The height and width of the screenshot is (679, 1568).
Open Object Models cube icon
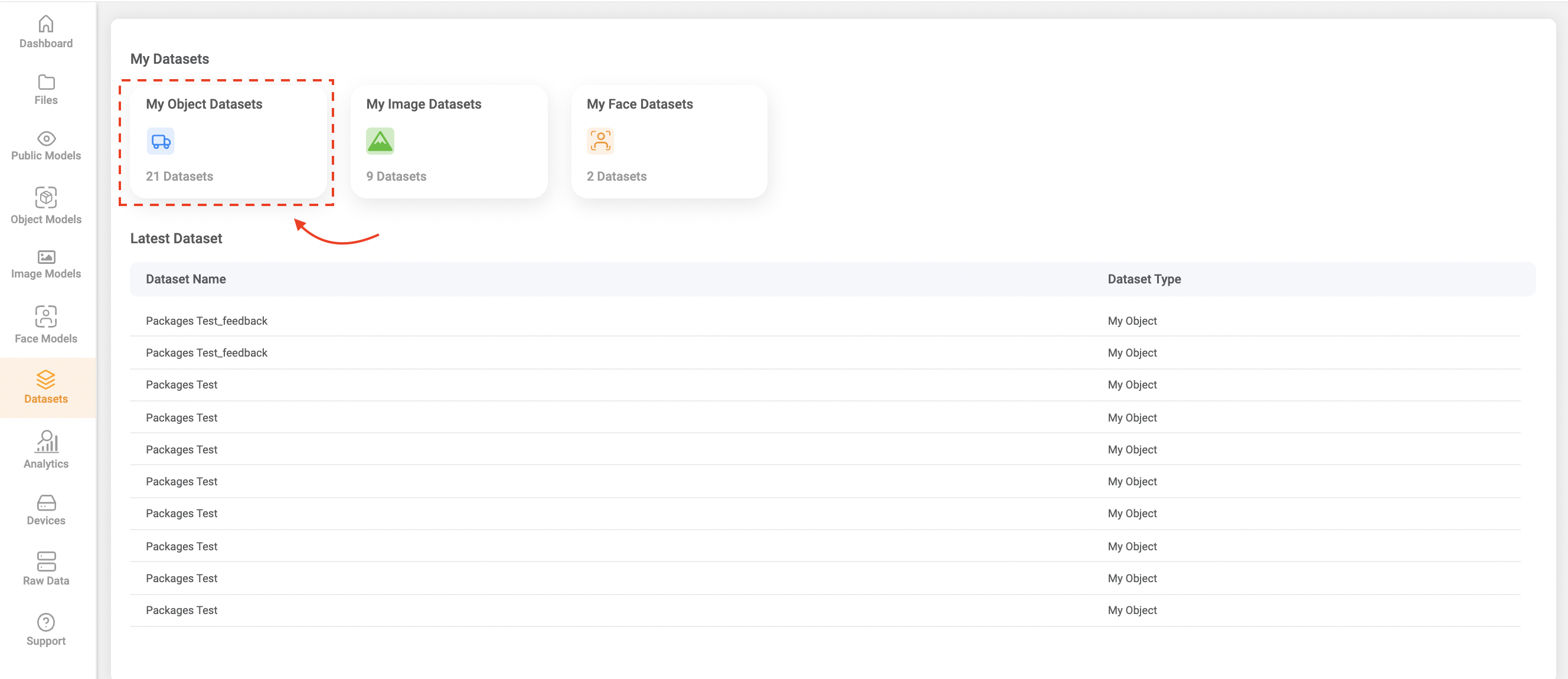coord(45,197)
